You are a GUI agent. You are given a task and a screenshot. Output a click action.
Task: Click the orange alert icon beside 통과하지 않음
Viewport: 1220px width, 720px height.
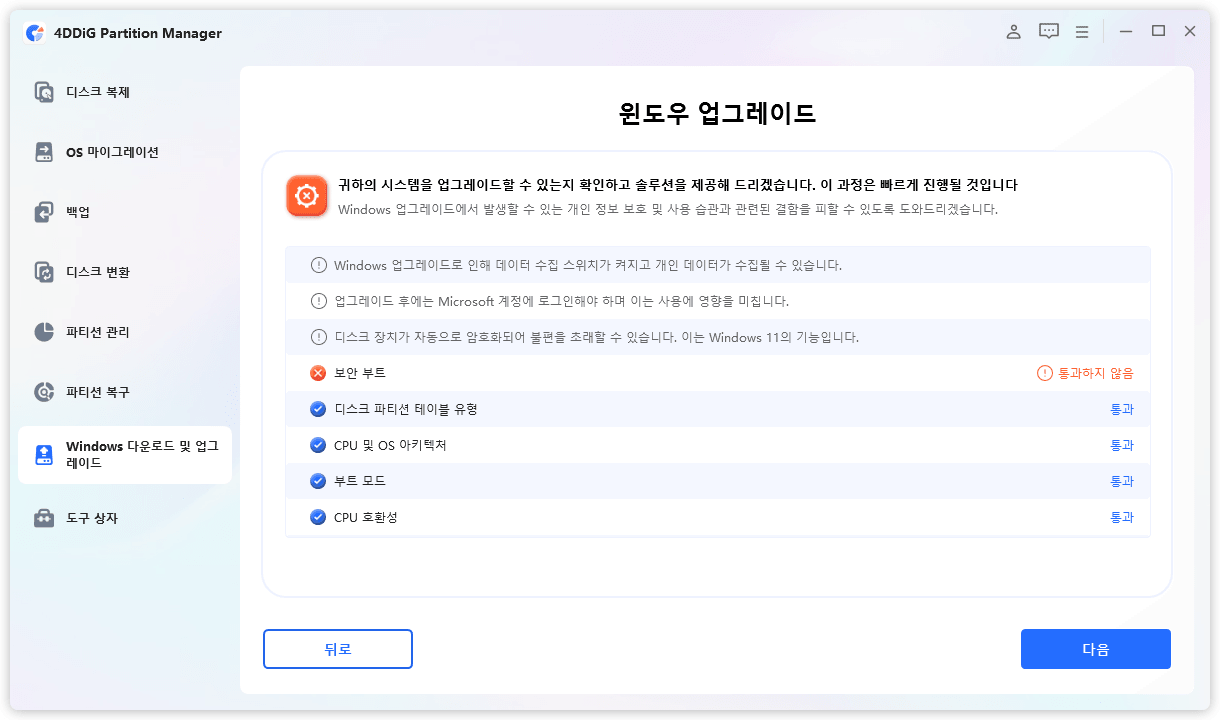(1045, 373)
